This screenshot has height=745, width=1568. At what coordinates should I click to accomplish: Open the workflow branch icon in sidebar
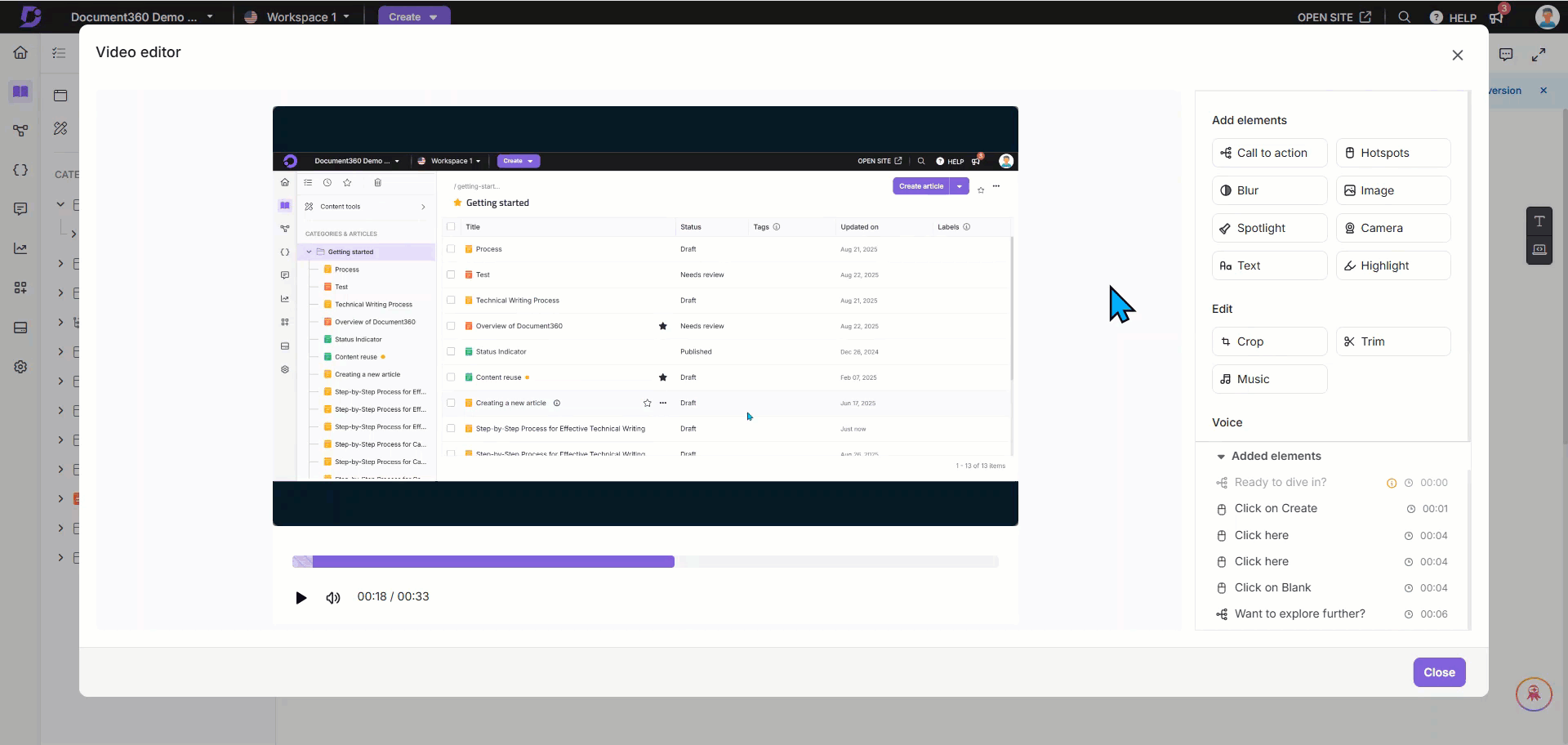click(20, 131)
